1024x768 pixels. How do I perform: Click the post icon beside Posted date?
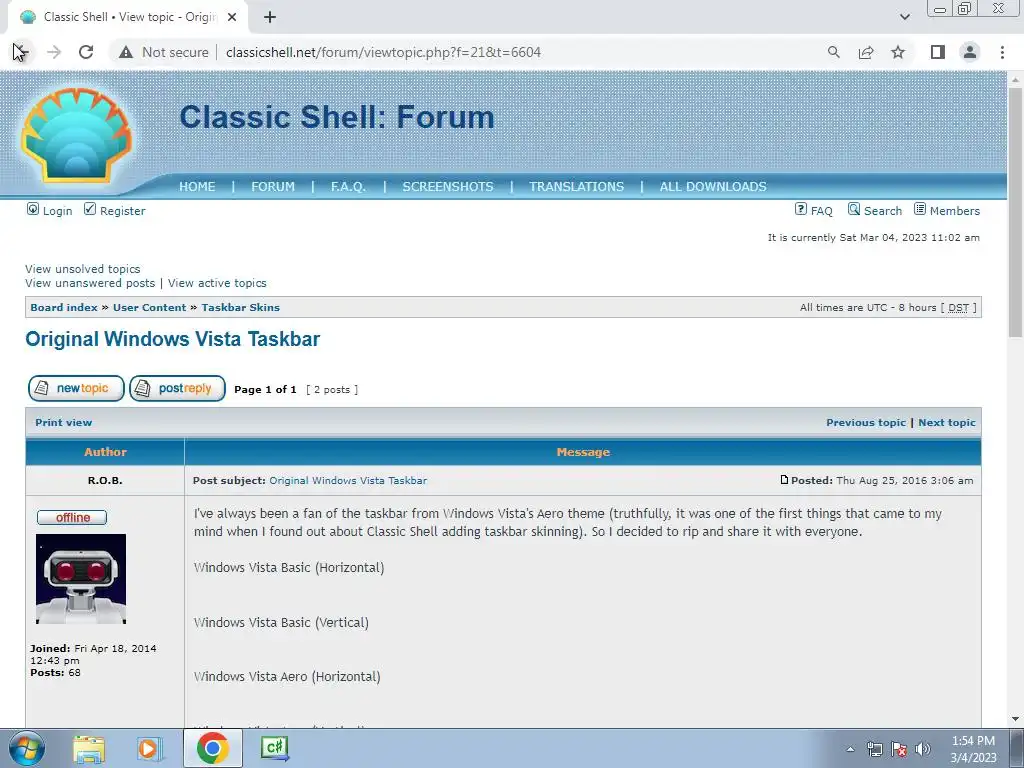(x=784, y=480)
